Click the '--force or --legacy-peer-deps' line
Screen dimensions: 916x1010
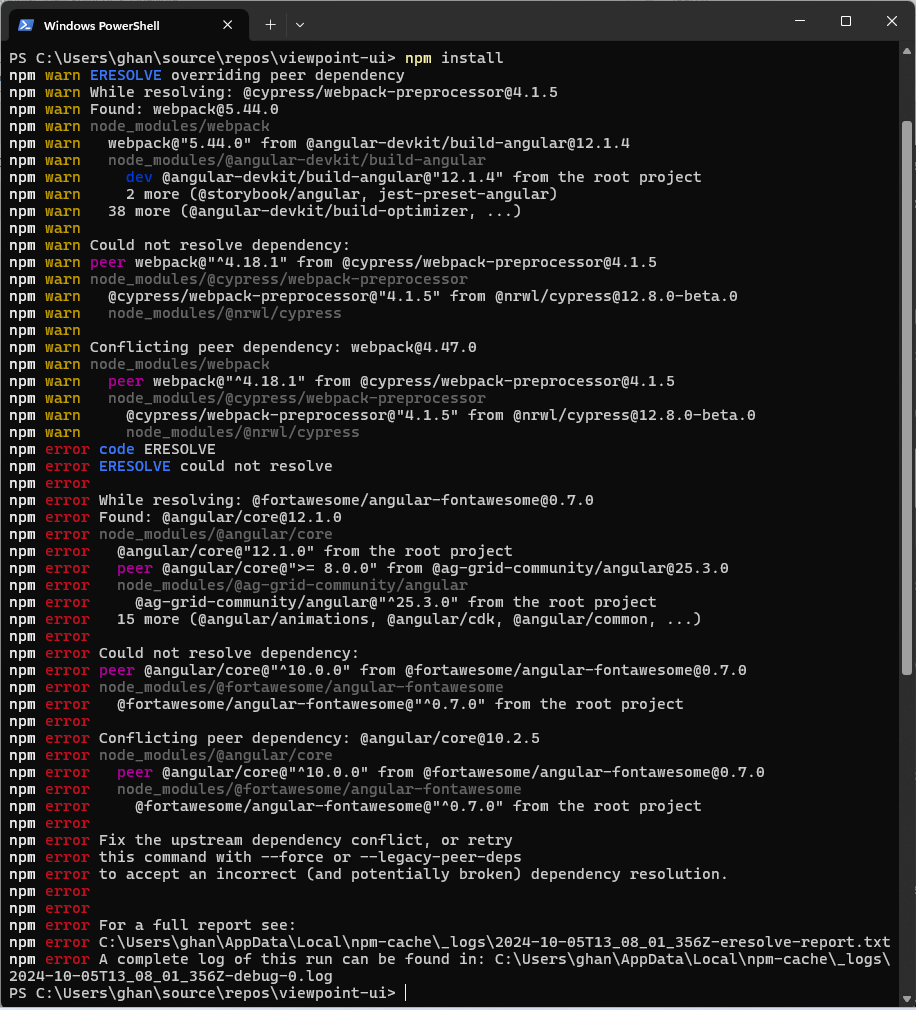point(310,857)
